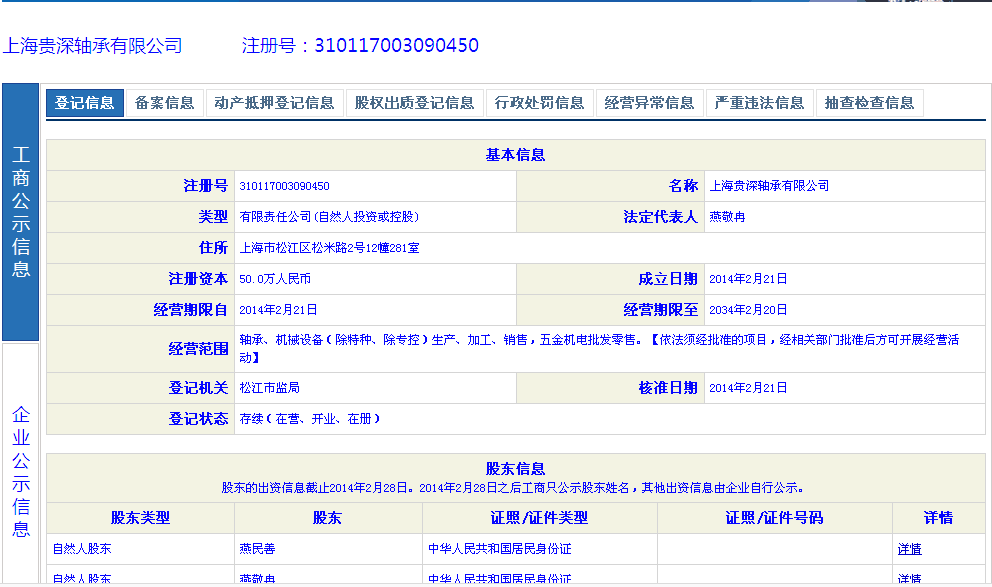The image size is (992, 587).
Task: Click the 注册号 number in page header
Action: (396, 46)
